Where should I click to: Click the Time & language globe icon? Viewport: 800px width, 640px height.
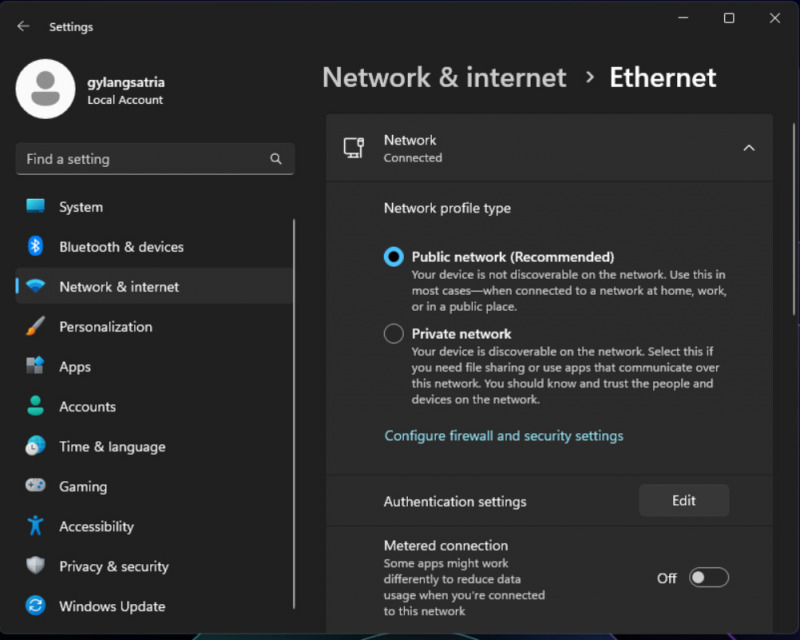(35, 446)
